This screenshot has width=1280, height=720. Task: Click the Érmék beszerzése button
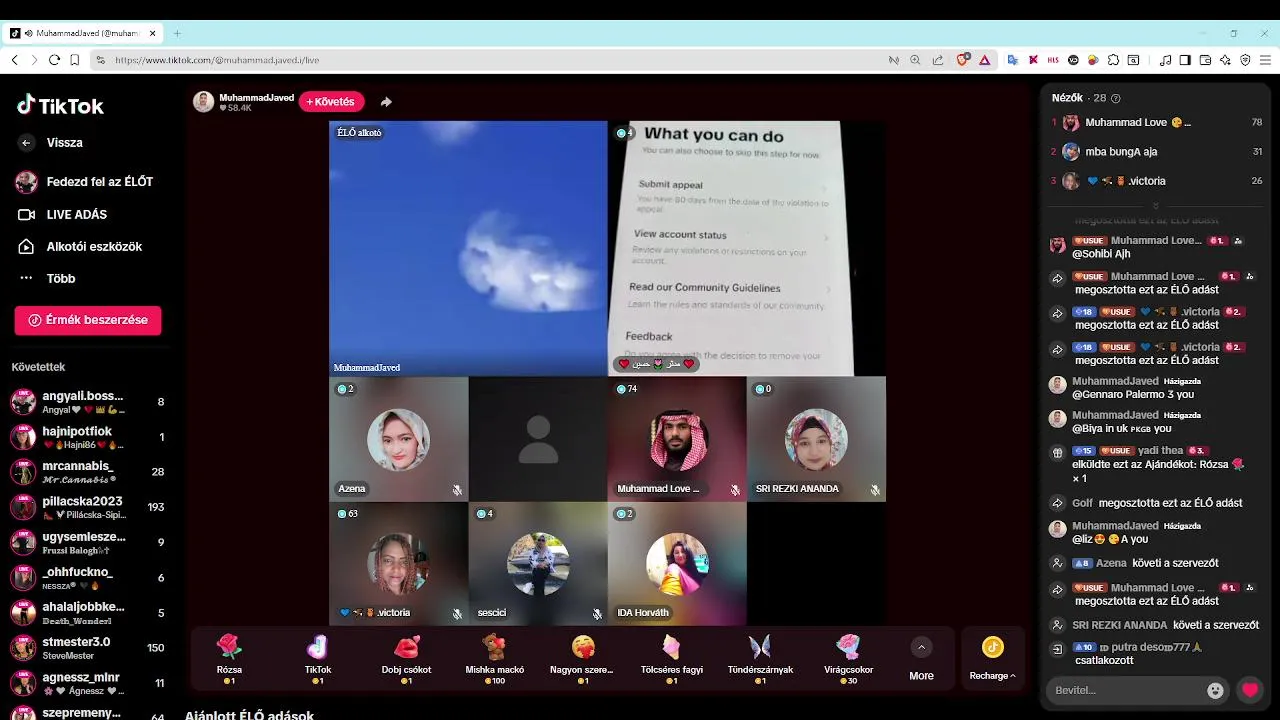[x=88, y=320]
